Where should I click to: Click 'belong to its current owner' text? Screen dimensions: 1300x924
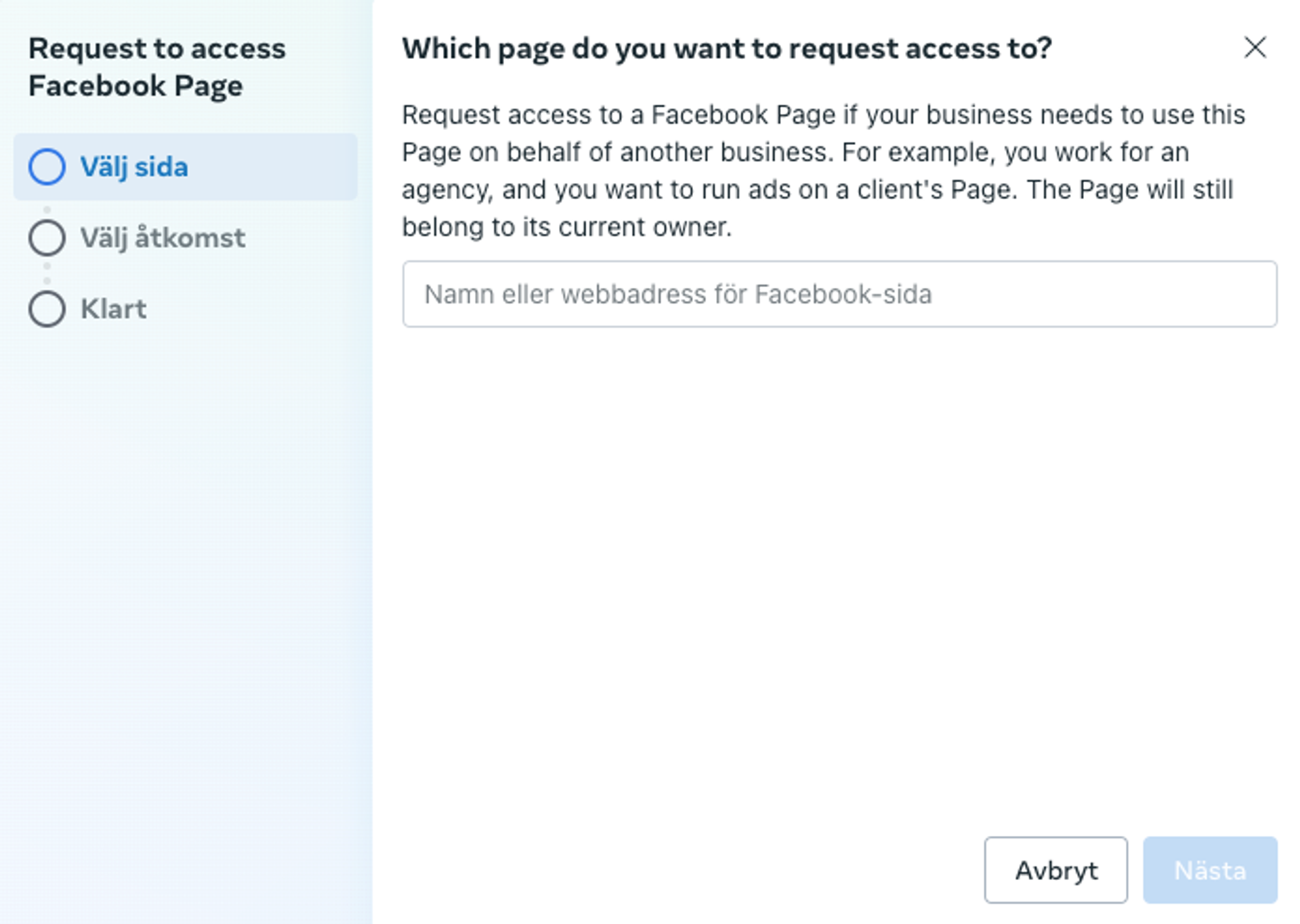566,227
